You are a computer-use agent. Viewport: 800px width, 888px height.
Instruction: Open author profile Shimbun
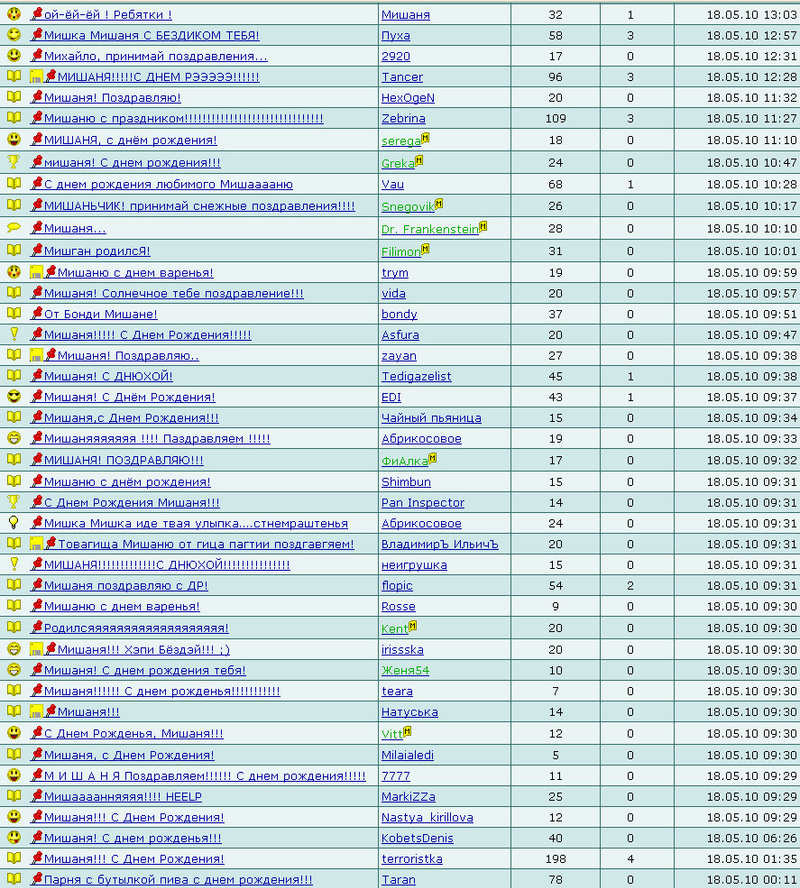point(406,482)
